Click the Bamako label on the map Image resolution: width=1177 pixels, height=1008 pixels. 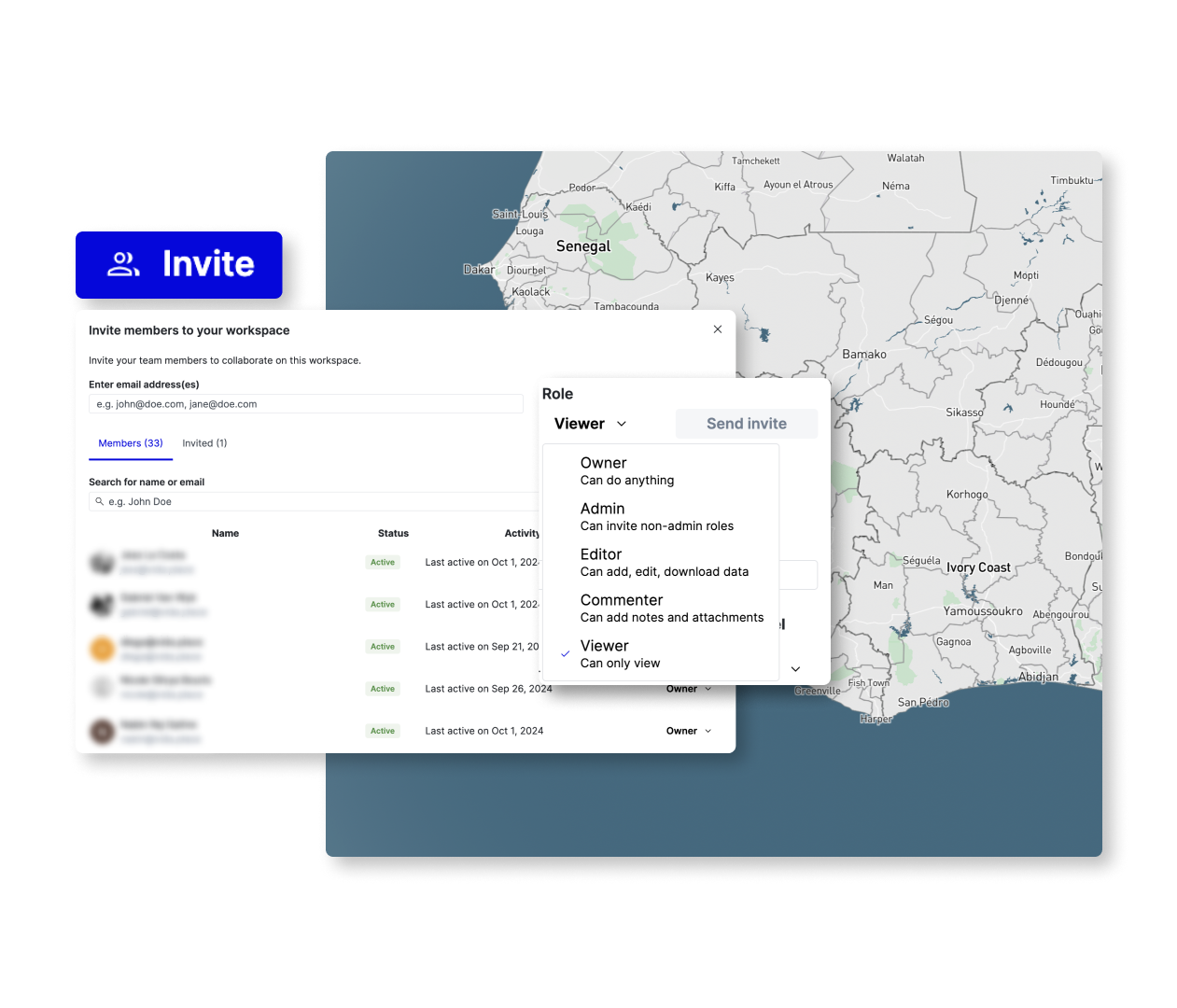pyautogui.click(x=863, y=355)
